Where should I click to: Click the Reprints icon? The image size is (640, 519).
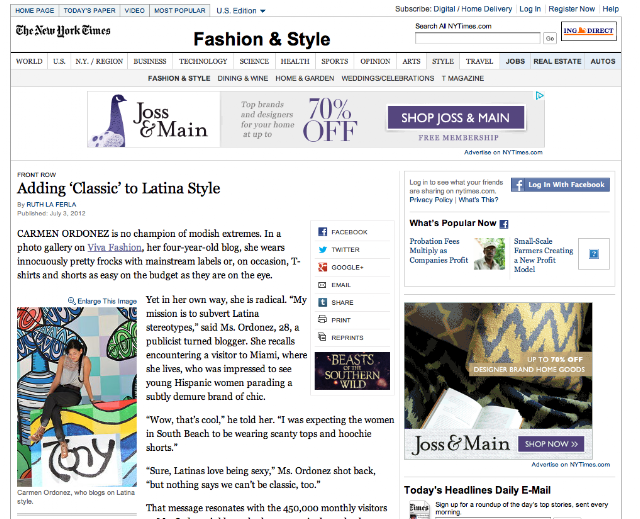coord(322,337)
